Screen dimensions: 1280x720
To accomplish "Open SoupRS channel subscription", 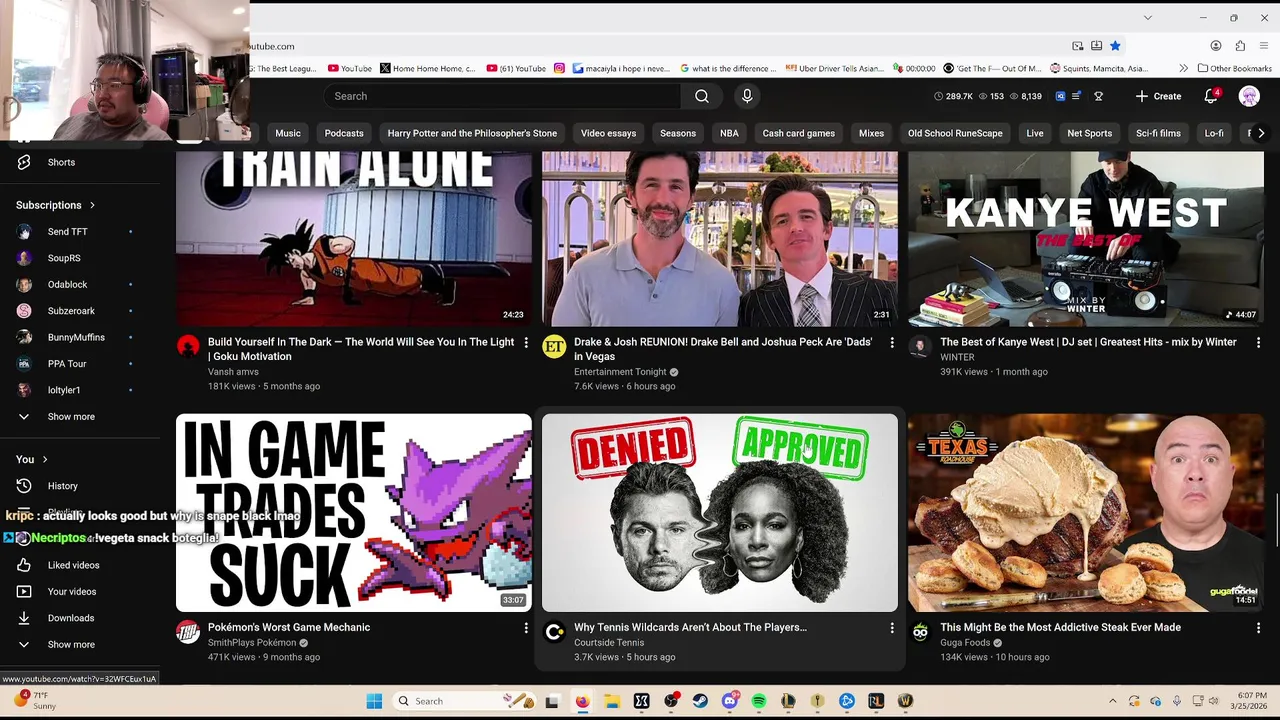I will (x=80, y=258).
